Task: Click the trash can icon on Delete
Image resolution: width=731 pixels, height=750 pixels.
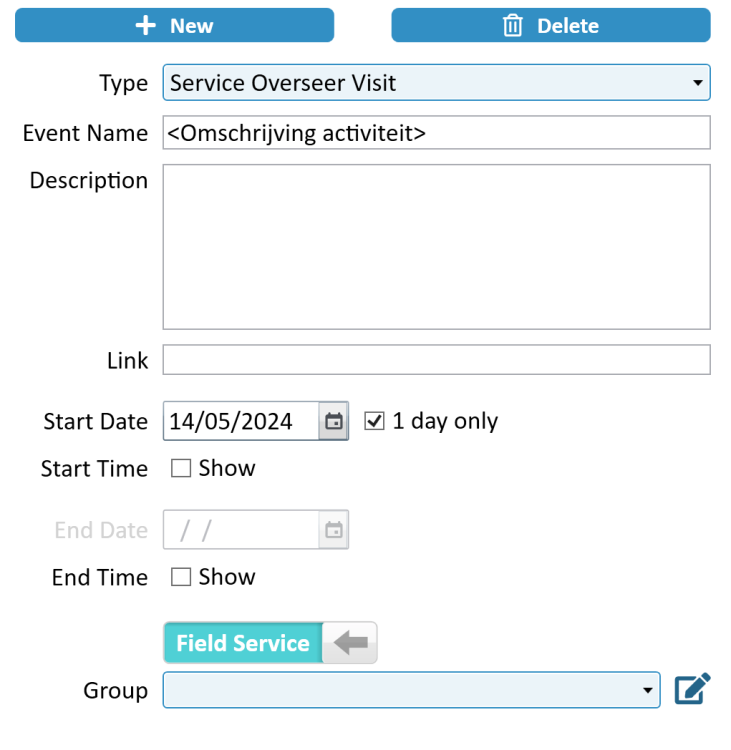Action: [x=513, y=26]
